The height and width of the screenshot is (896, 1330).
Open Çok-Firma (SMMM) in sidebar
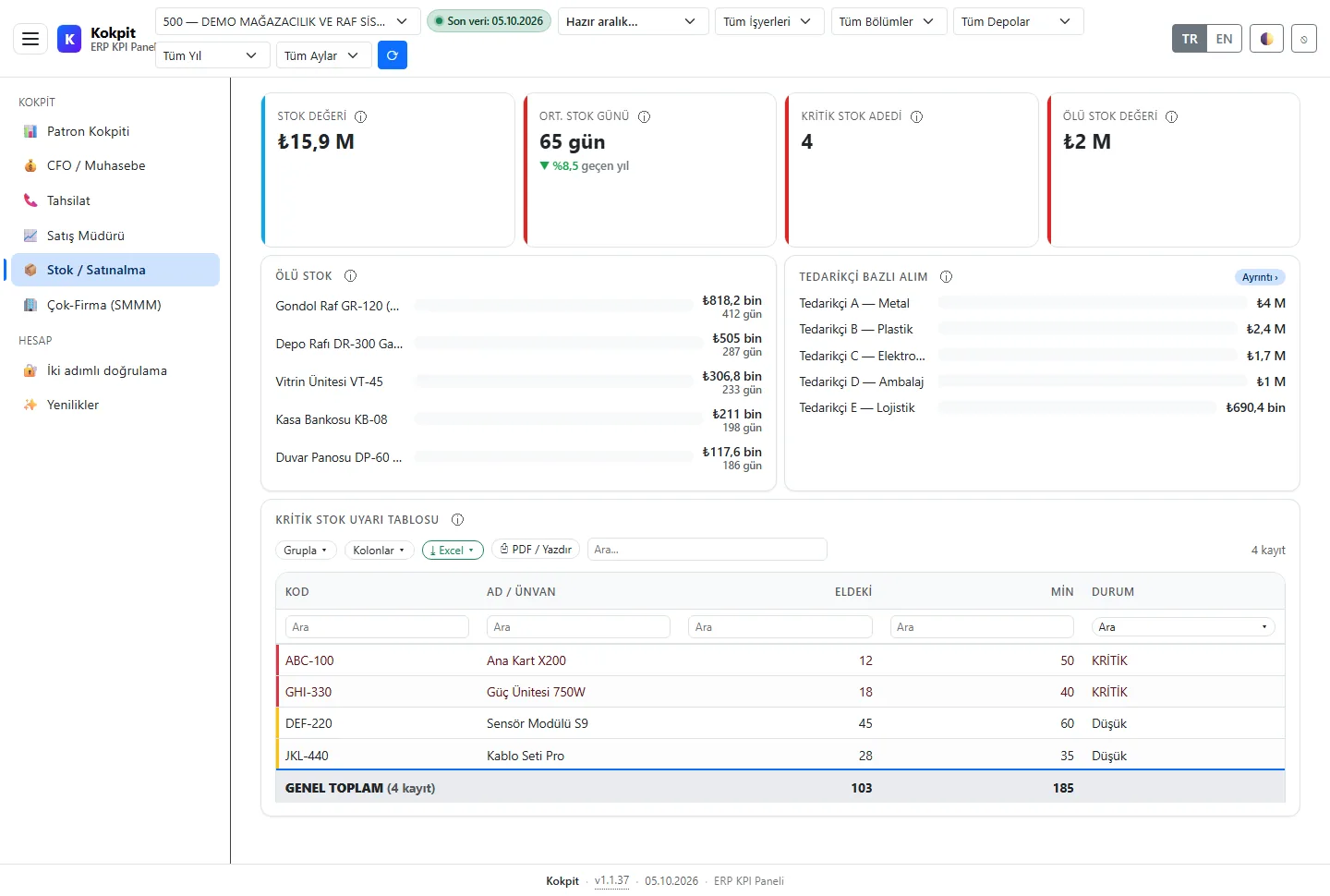coord(115,305)
